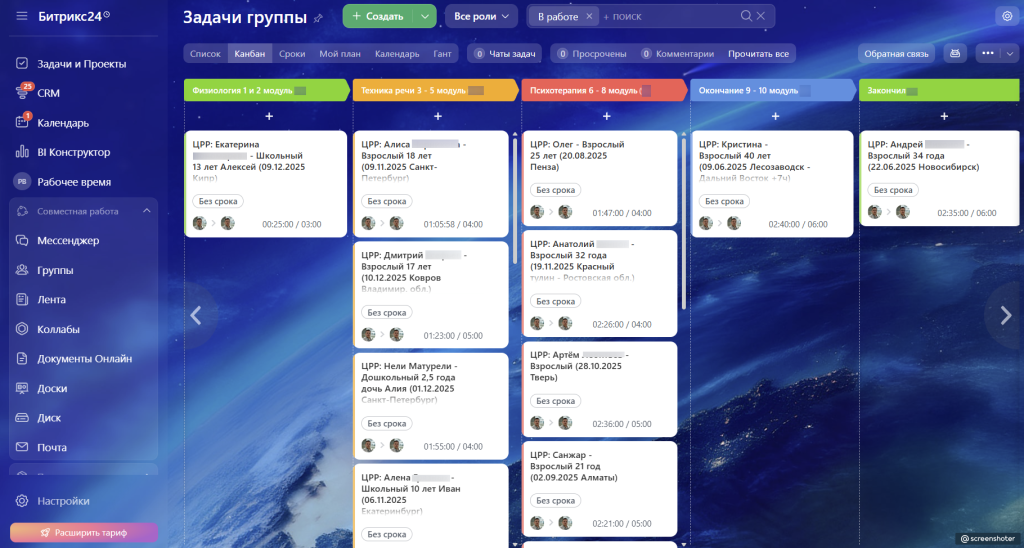The image size is (1024, 548).
Task: Select the Канбан view tab
Action: [x=250, y=54]
